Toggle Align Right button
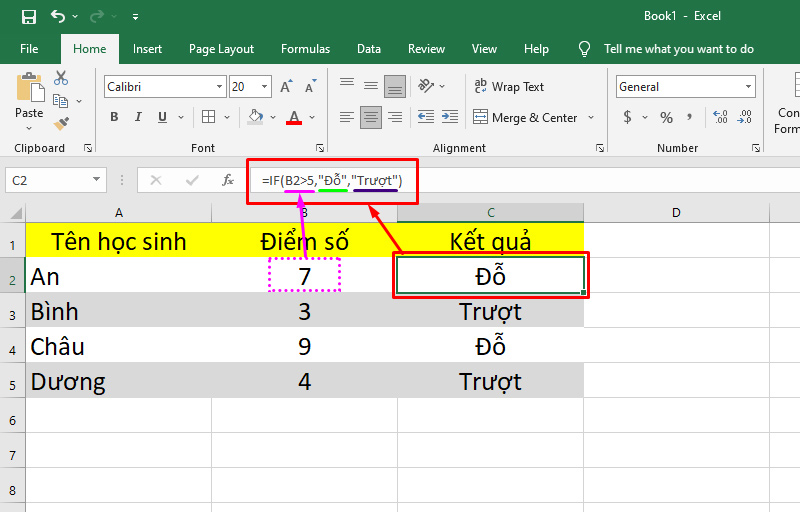 pos(395,118)
